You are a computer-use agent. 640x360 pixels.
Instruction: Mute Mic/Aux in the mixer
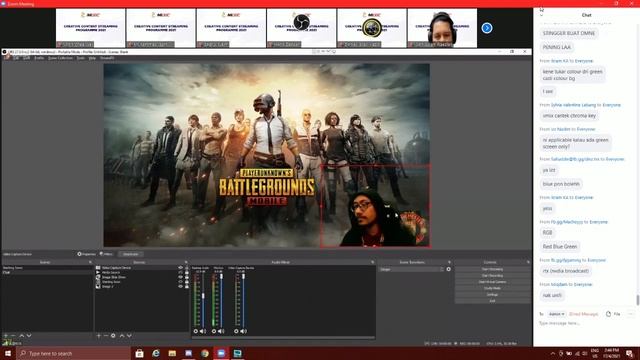point(221,331)
